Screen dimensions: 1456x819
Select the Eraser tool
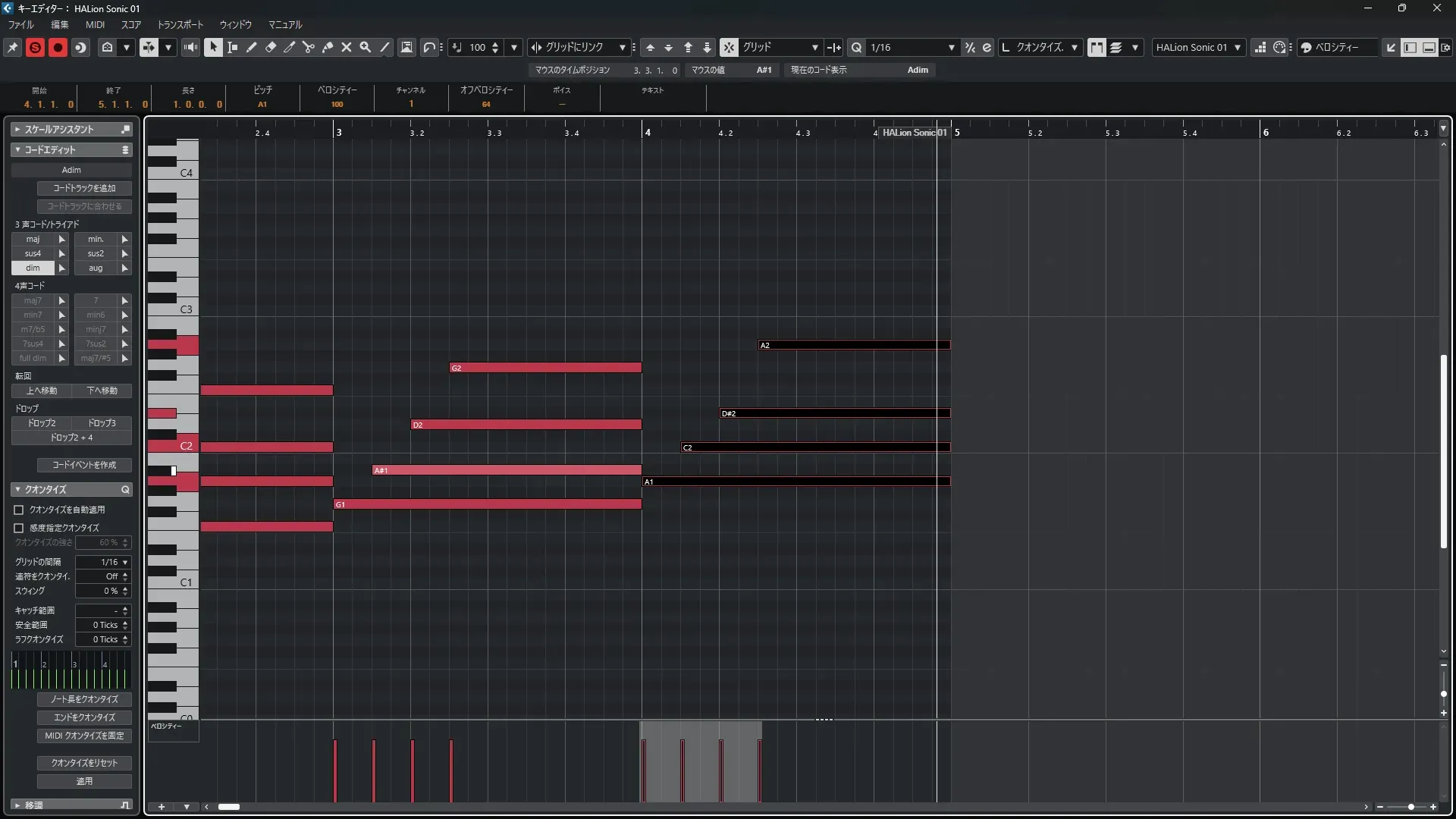tap(271, 47)
